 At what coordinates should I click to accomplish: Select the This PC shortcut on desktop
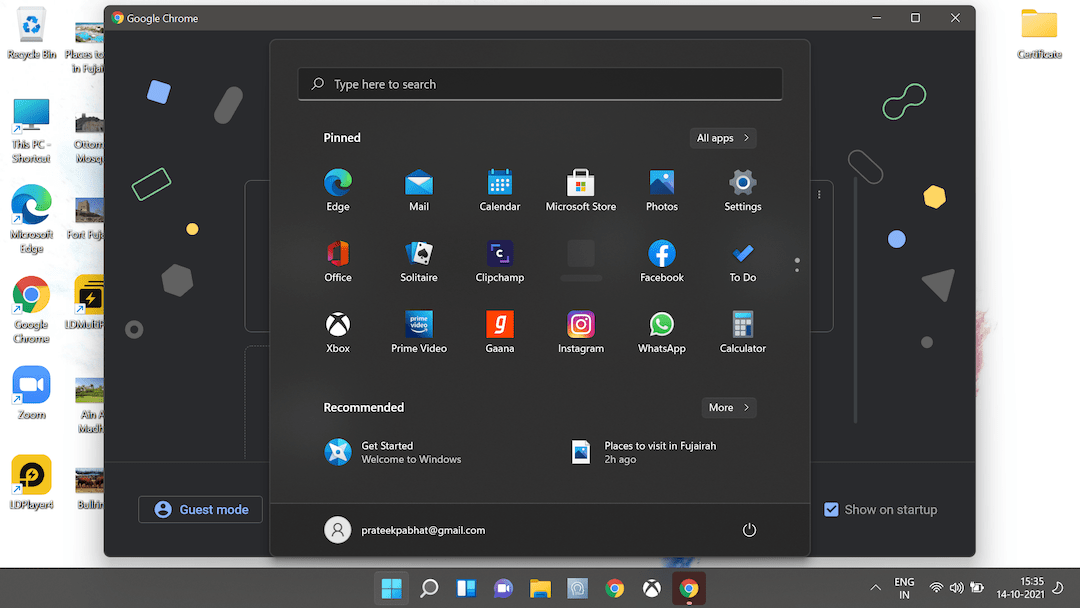point(31,130)
